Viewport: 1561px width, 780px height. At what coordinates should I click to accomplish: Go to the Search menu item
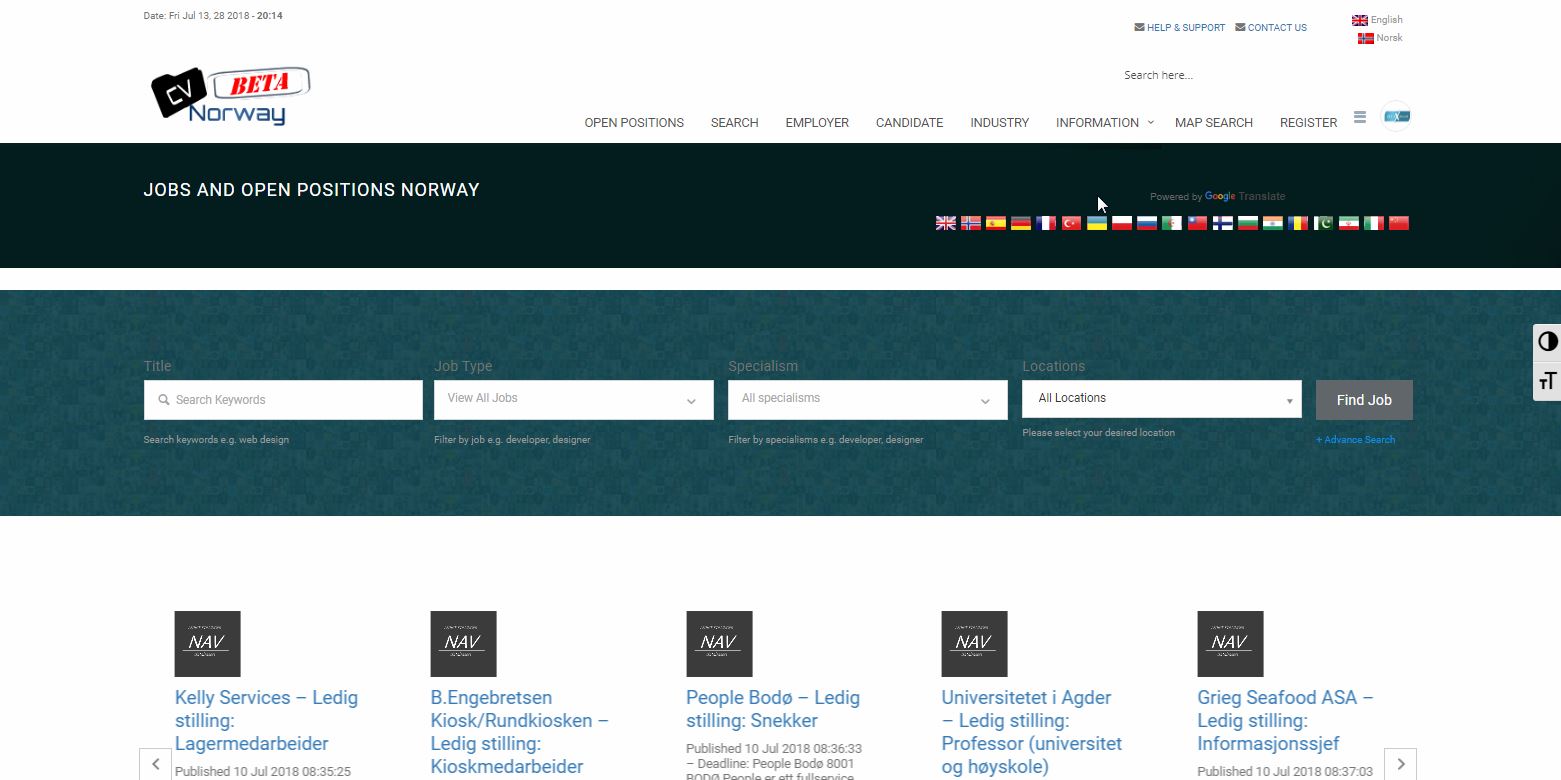coord(735,123)
